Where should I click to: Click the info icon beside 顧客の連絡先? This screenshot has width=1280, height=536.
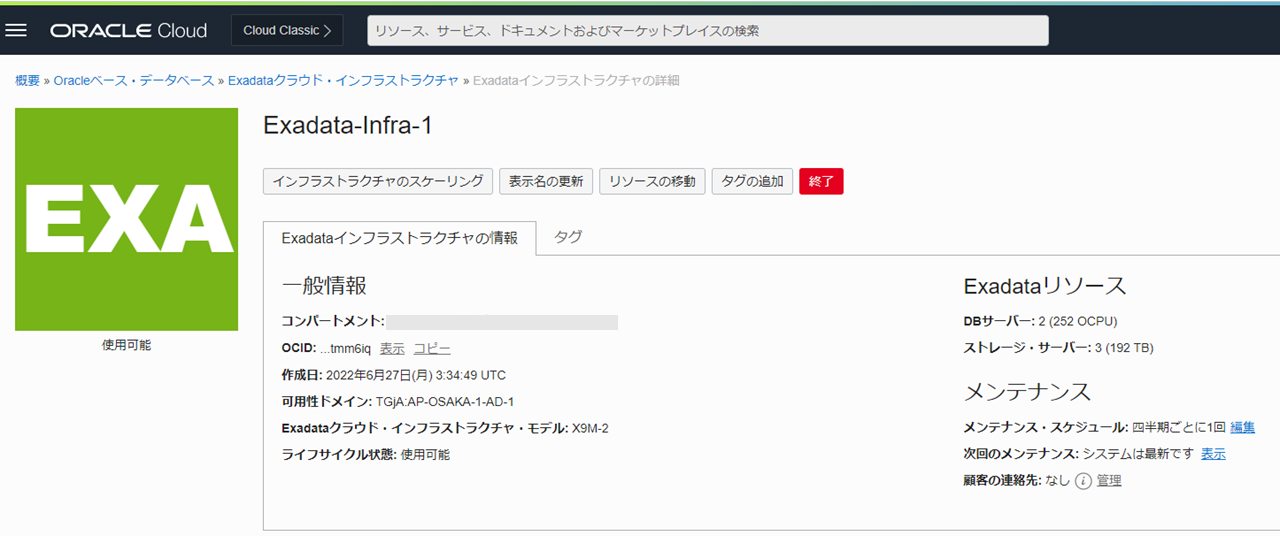(x=1083, y=481)
